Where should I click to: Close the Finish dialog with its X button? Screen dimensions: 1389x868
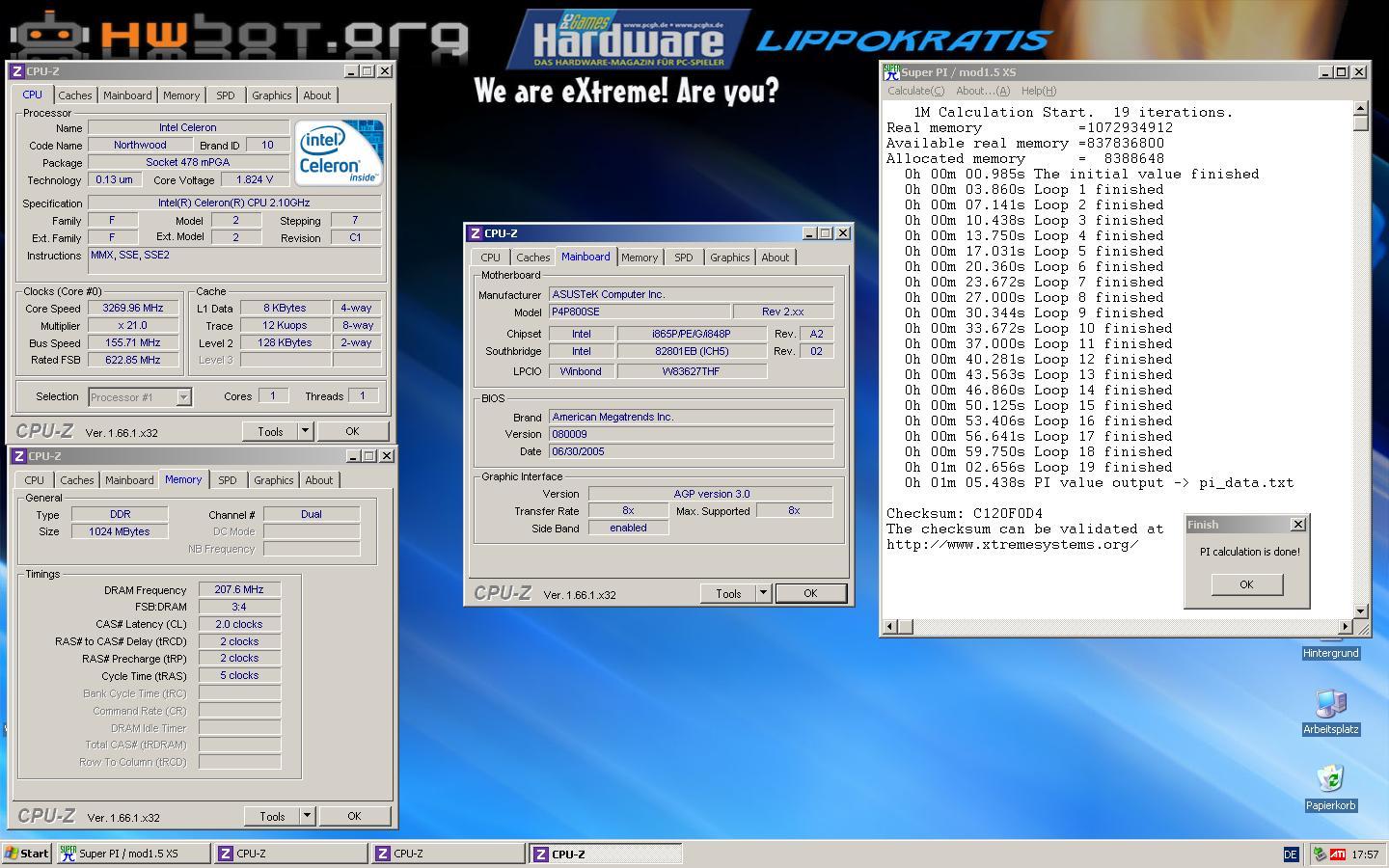click(1297, 525)
